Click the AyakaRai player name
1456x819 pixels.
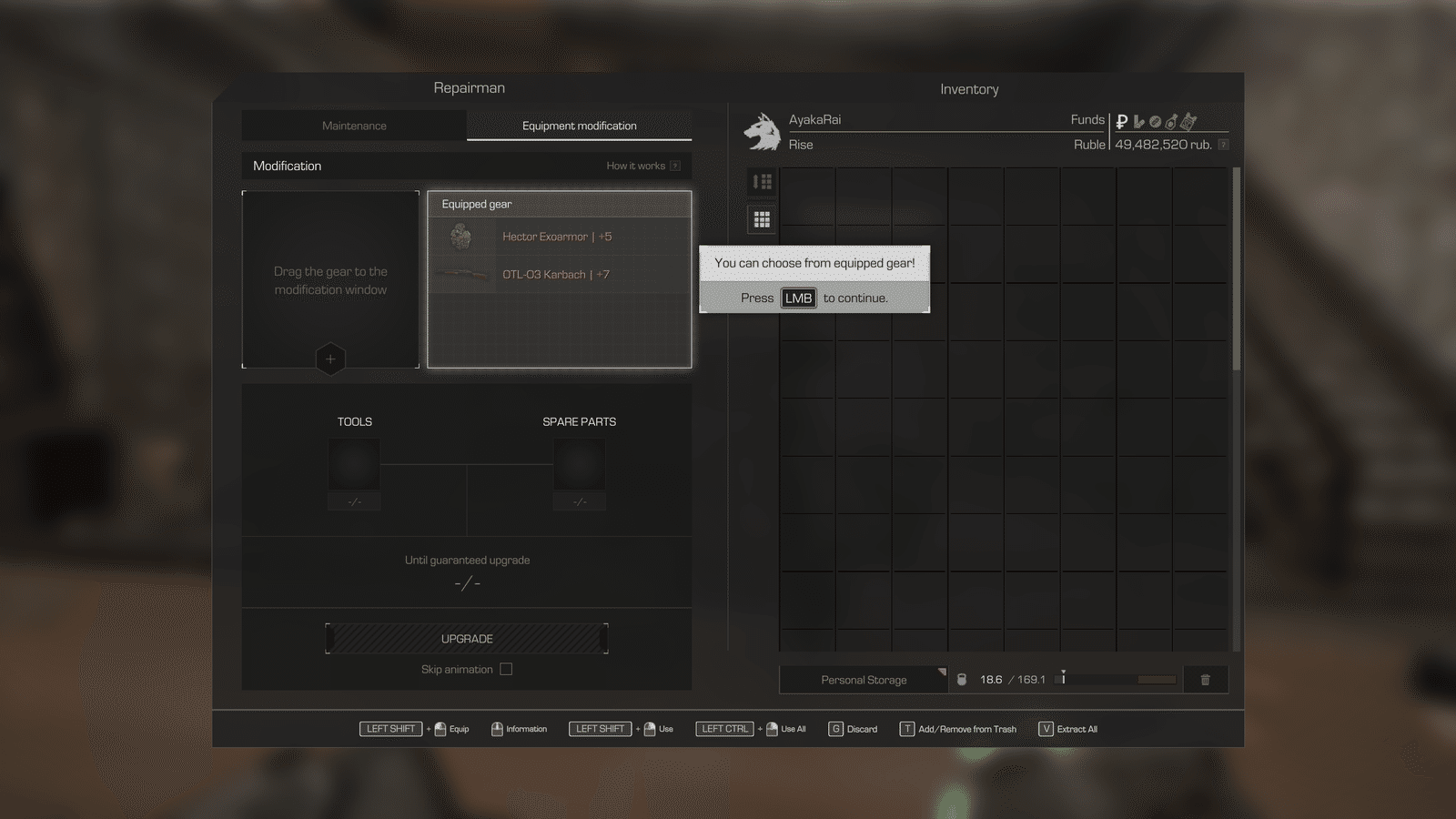(x=814, y=119)
